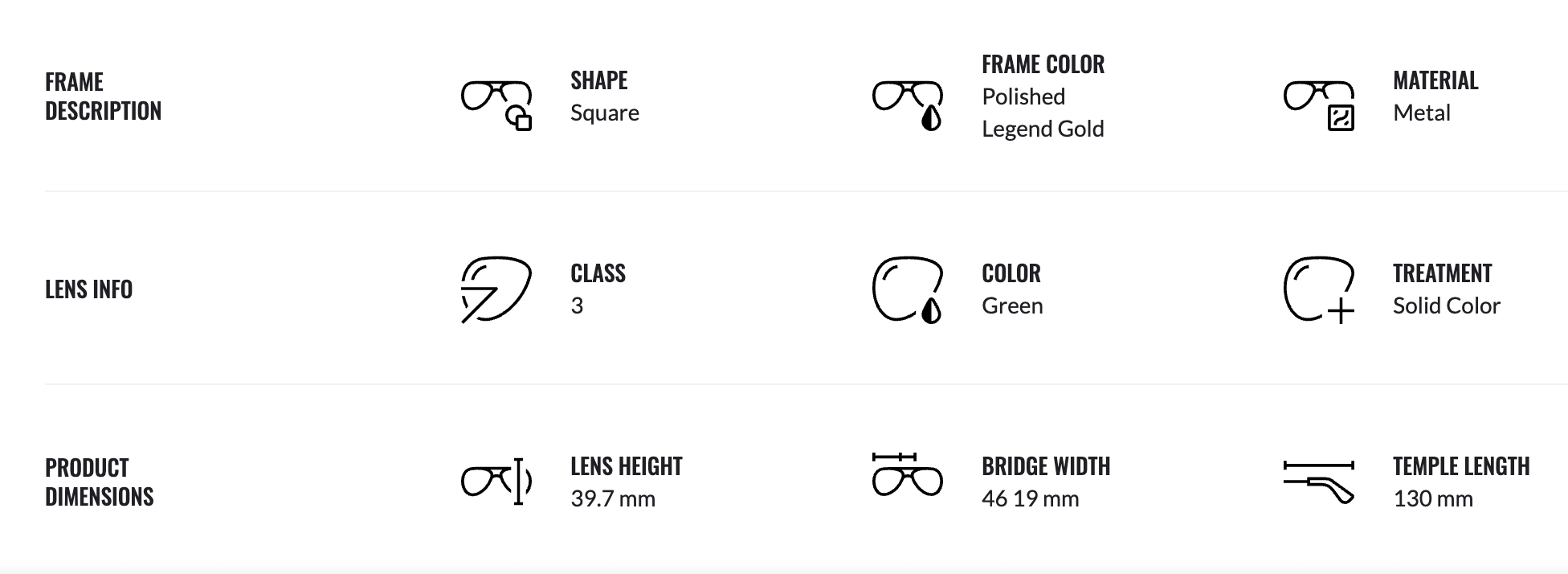
Task: Click the bridge width glasses icon
Action: point(908,475)
